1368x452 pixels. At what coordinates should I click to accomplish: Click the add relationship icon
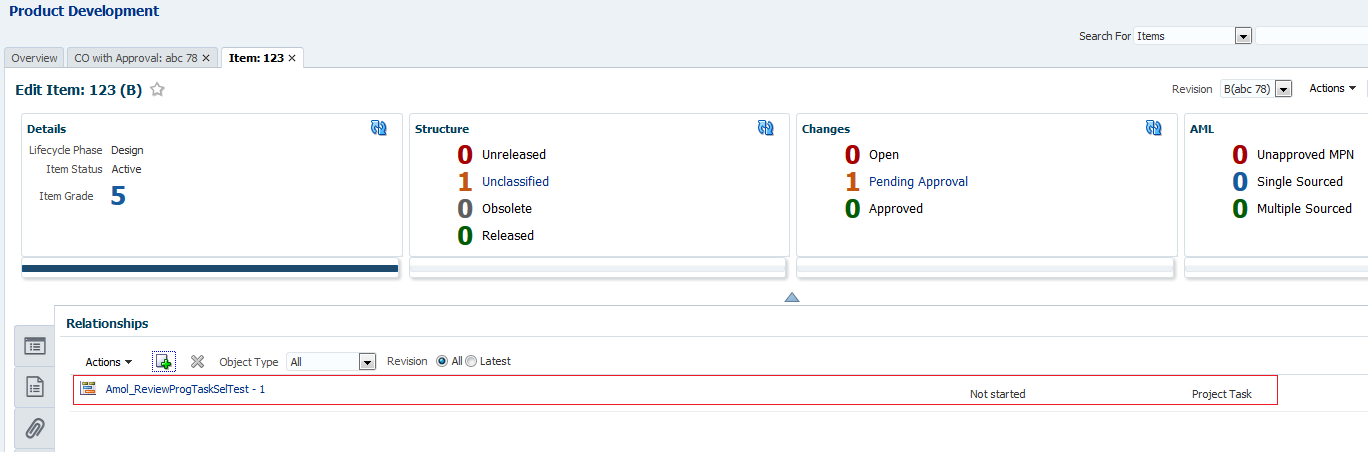[164, 361]
